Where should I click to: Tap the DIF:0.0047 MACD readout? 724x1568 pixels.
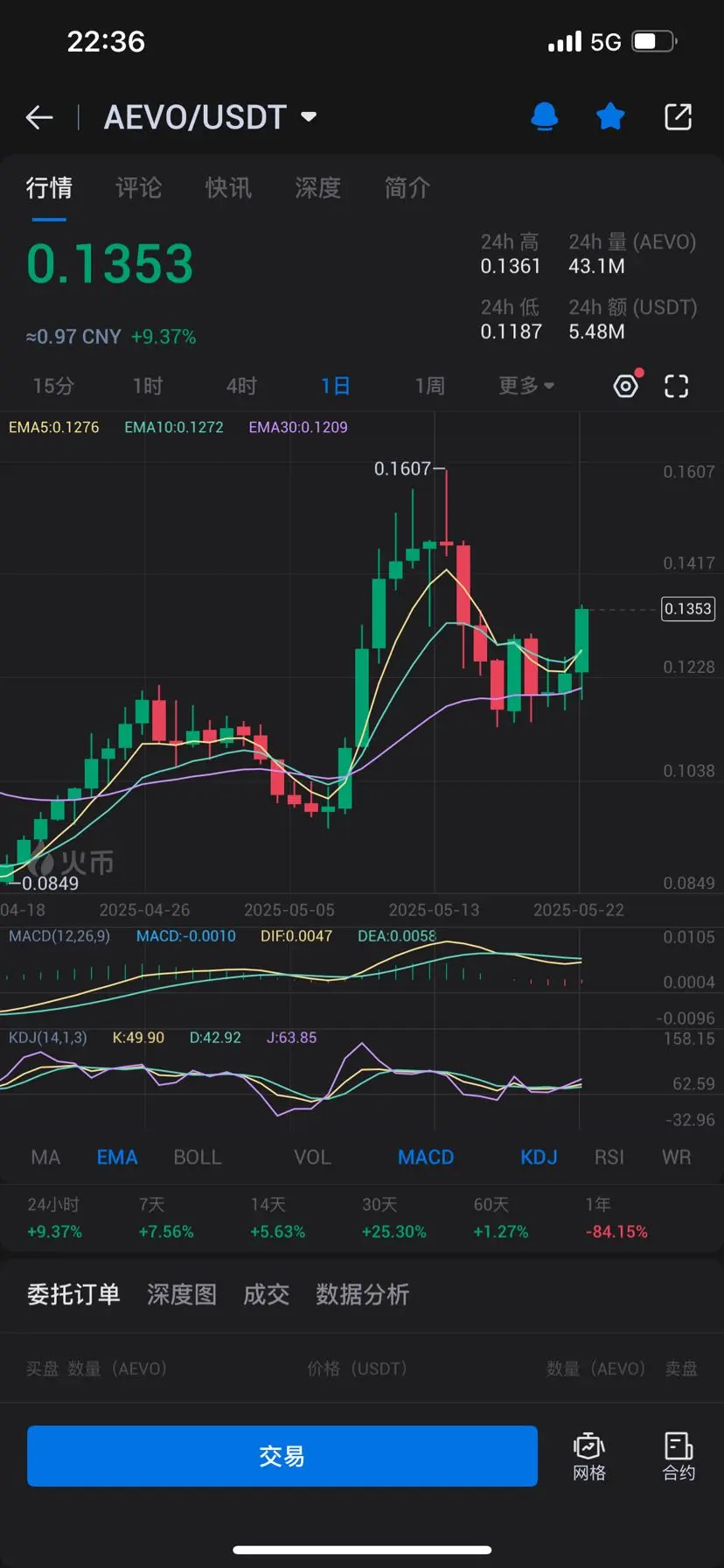coord(296,936)
